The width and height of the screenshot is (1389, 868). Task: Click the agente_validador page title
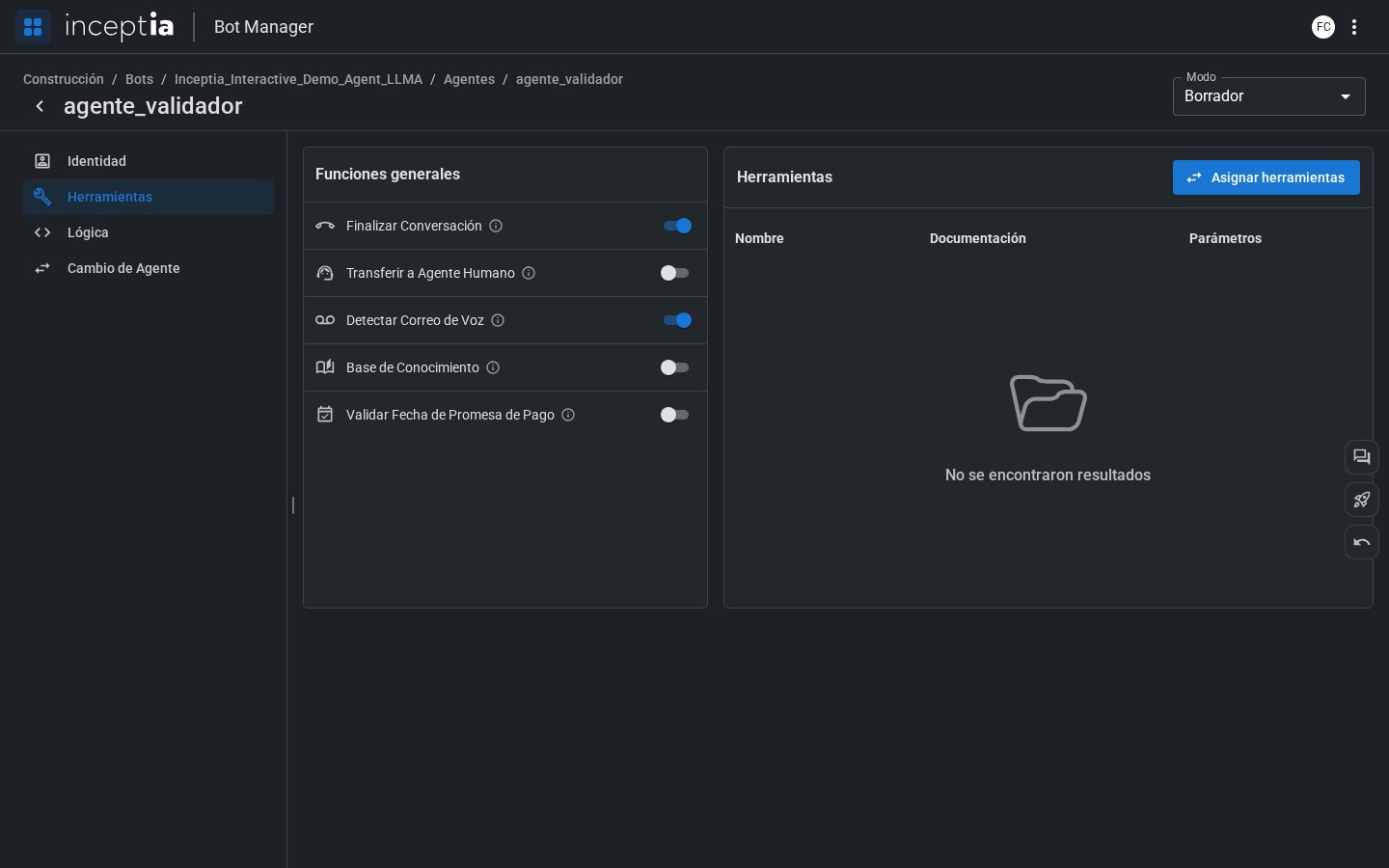pos(153,106)
